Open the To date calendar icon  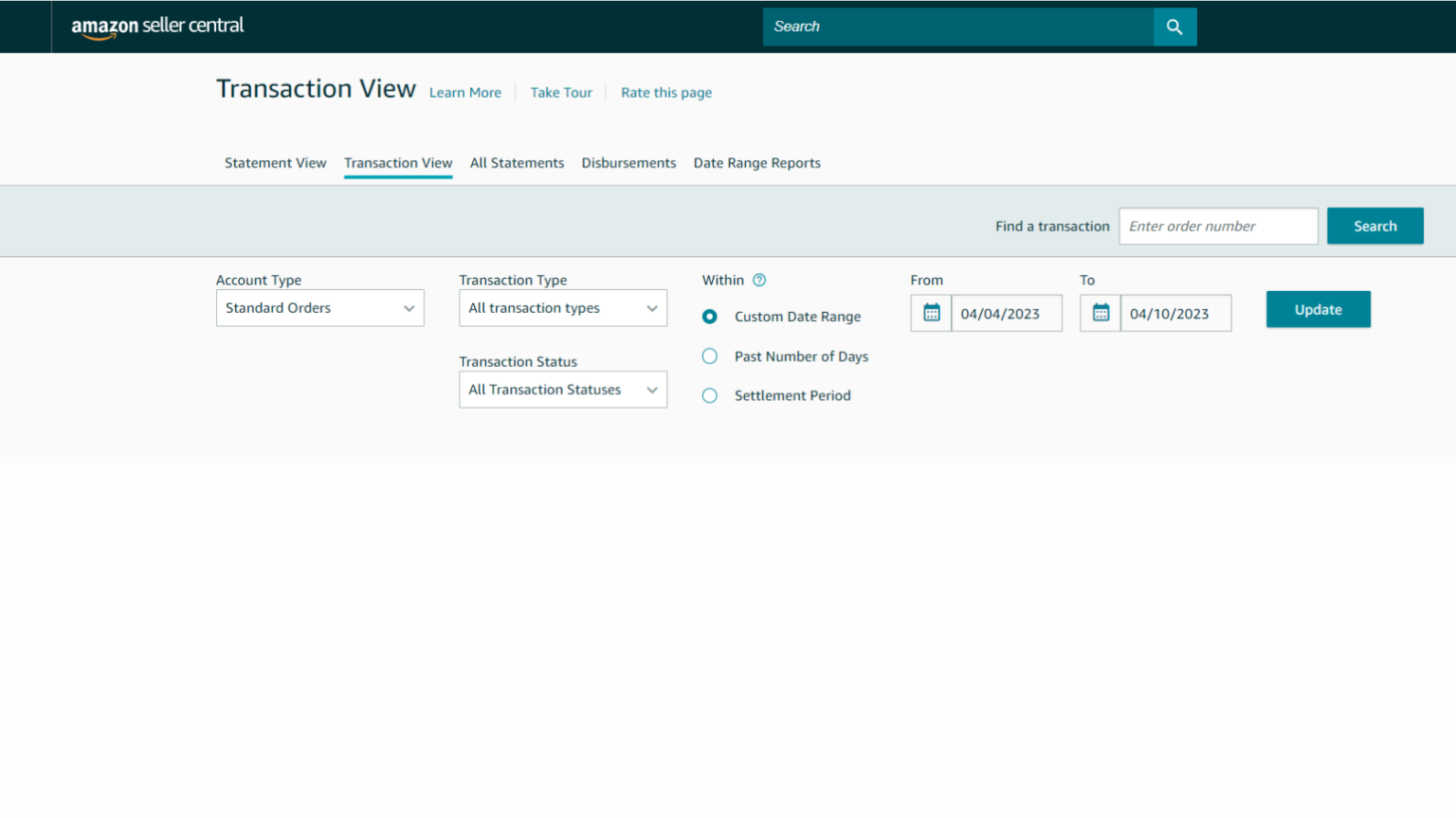coord(1101,313)
